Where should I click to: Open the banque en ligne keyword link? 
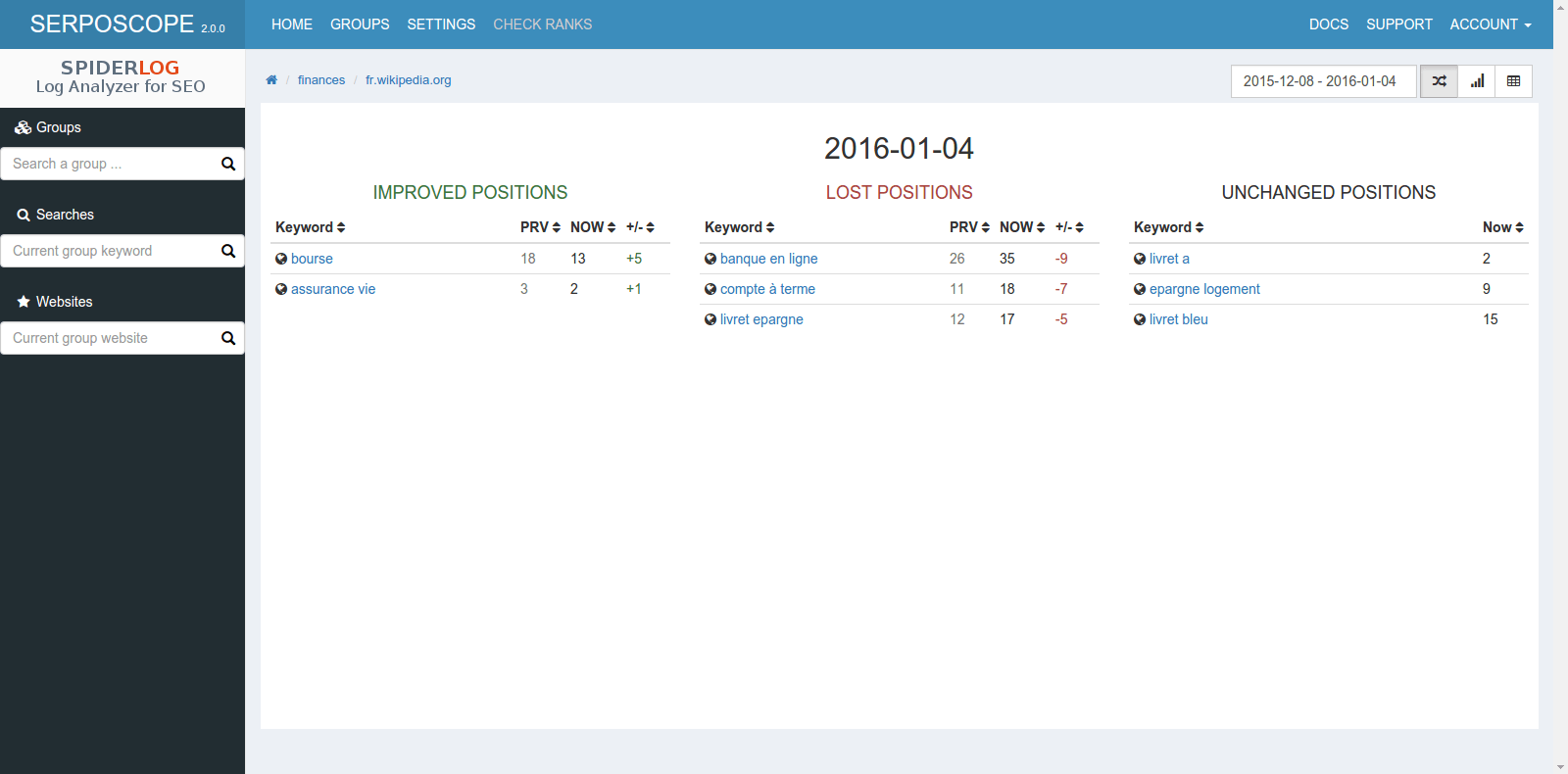tap(769, 259)
